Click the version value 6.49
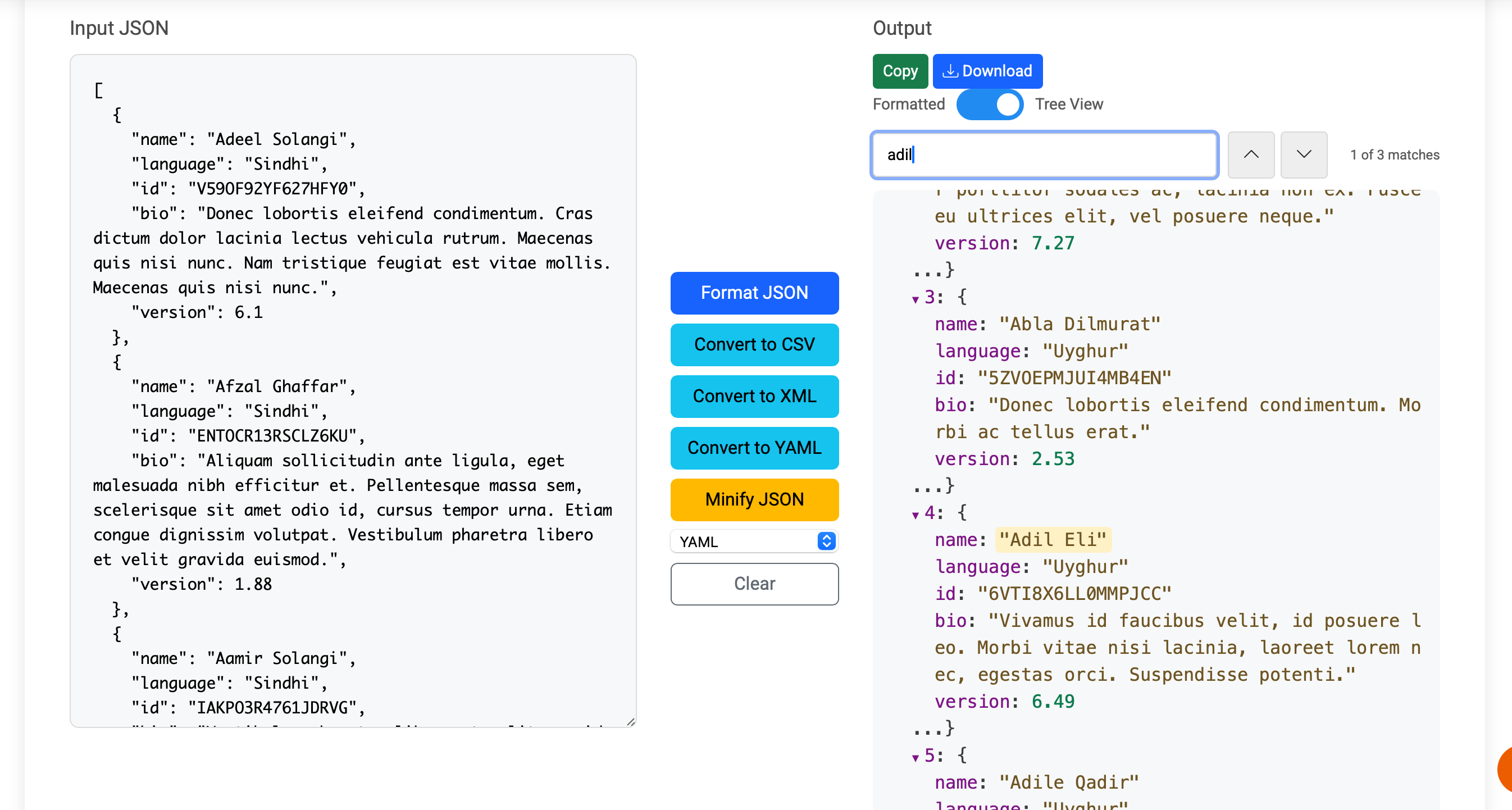The width and height of the screenshot is (1512, 810). pyautogui.click(x=1053, y=702)
